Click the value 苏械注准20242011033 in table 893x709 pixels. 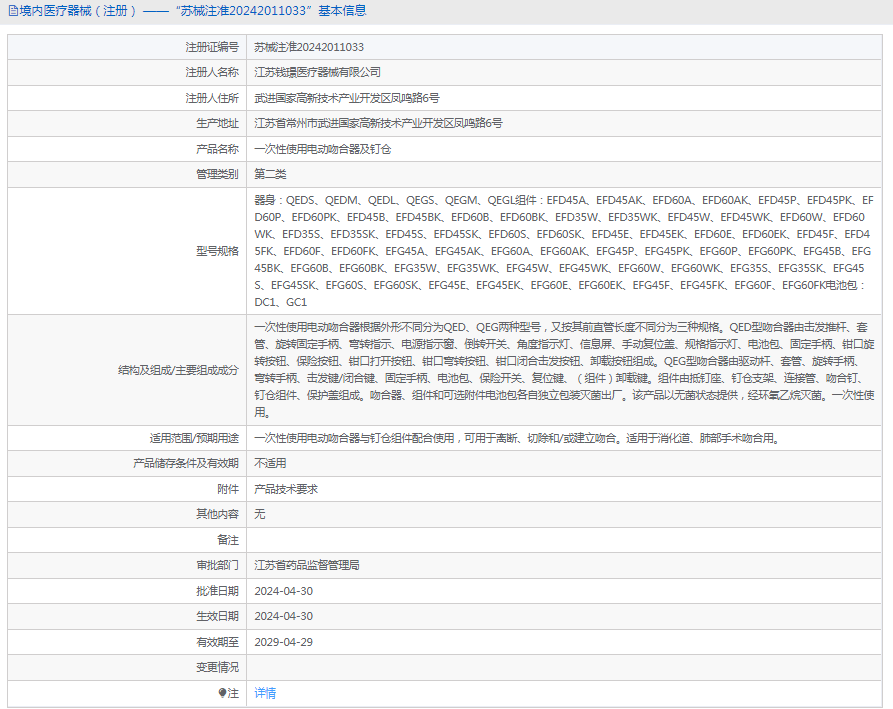(x=309, y=47)
